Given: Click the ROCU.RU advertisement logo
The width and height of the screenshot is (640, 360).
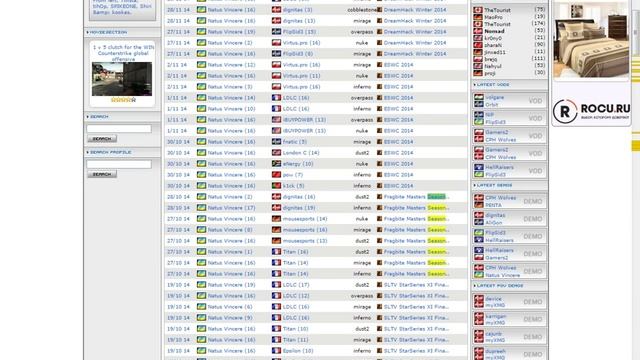Looking at the screenshot, I should pos(591,111).
